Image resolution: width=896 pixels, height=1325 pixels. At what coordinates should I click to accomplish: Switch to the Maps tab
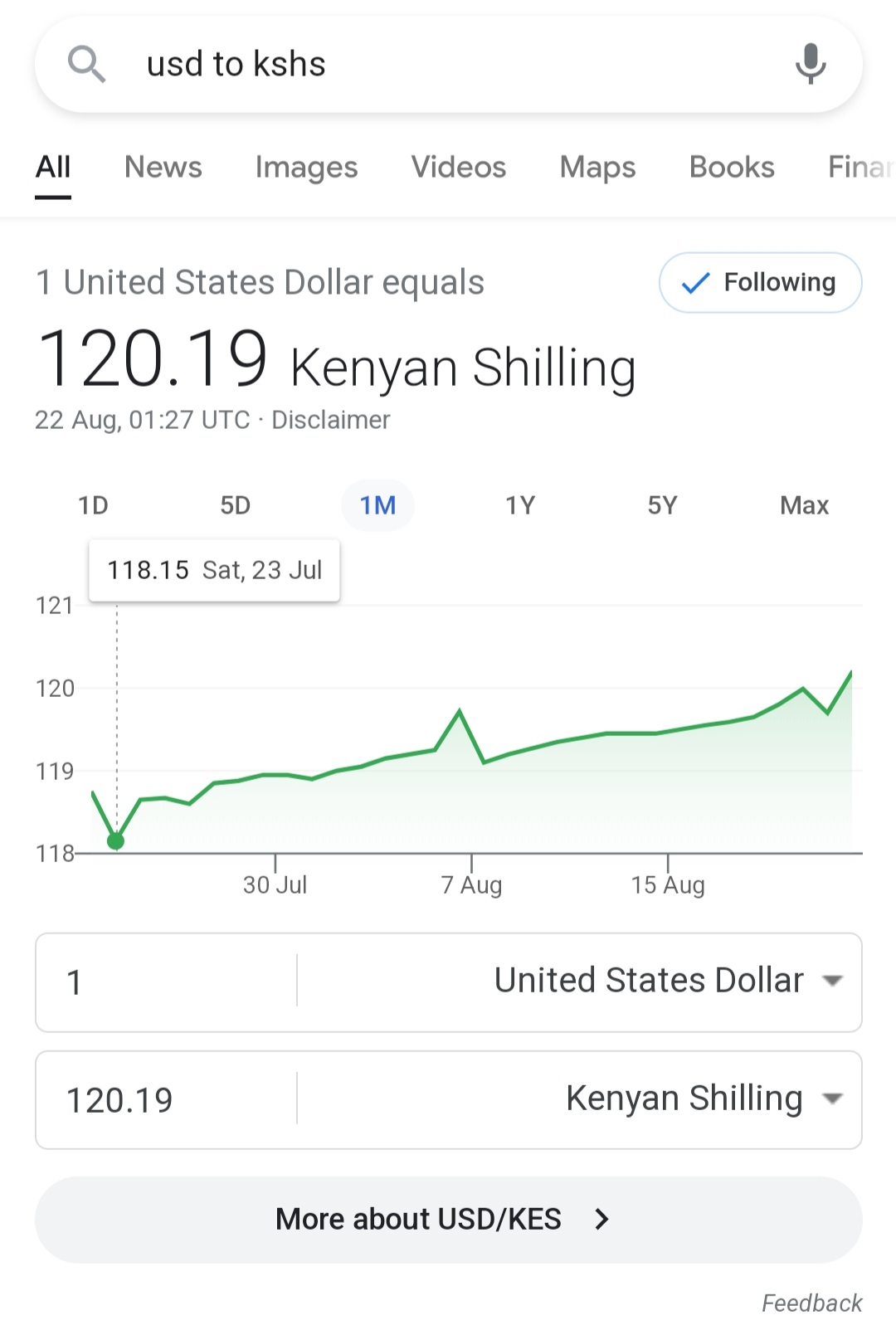pos(597,167)
